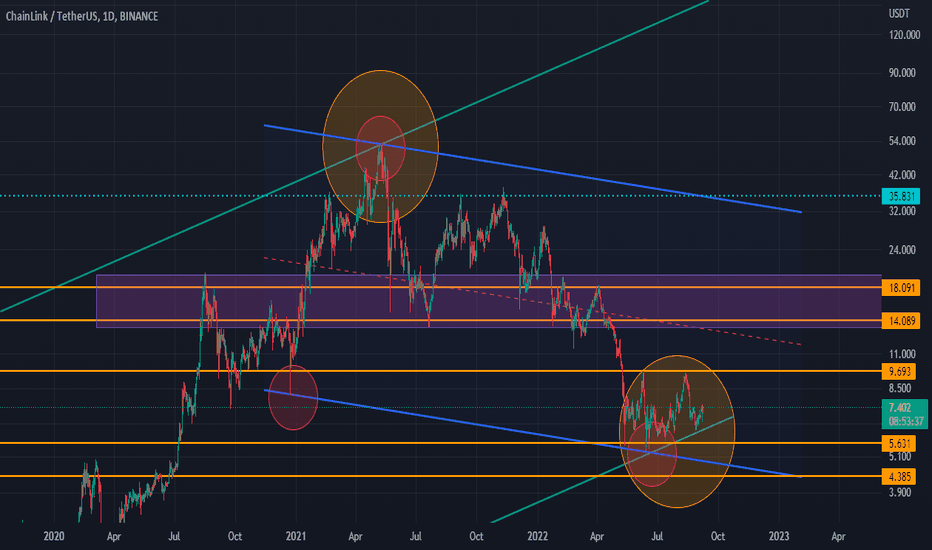Click the 24.000 price axis value
The height and width of the screenshot is (550, 932).
click(902, 250)
